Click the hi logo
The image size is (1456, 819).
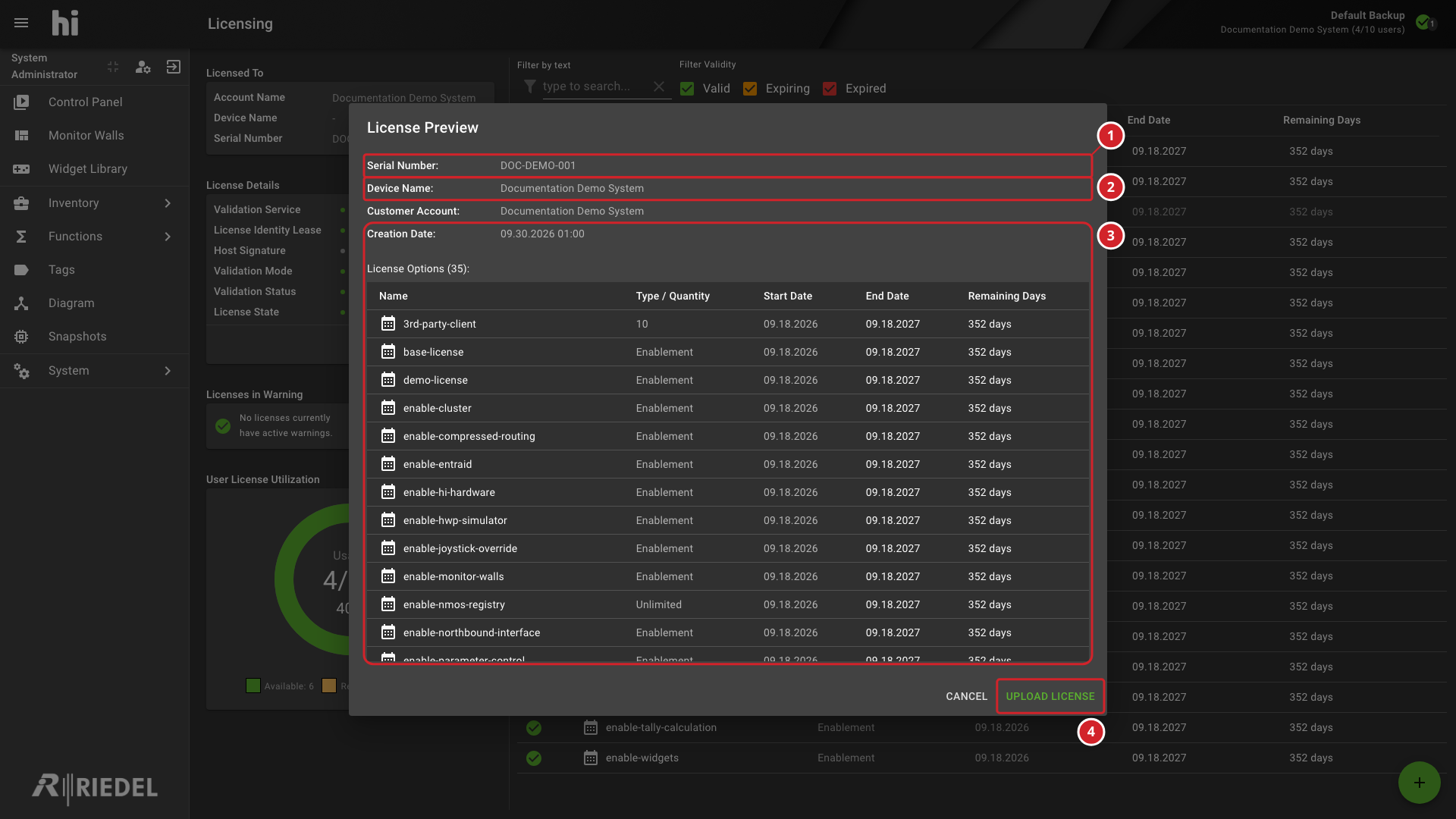(65, 24)
